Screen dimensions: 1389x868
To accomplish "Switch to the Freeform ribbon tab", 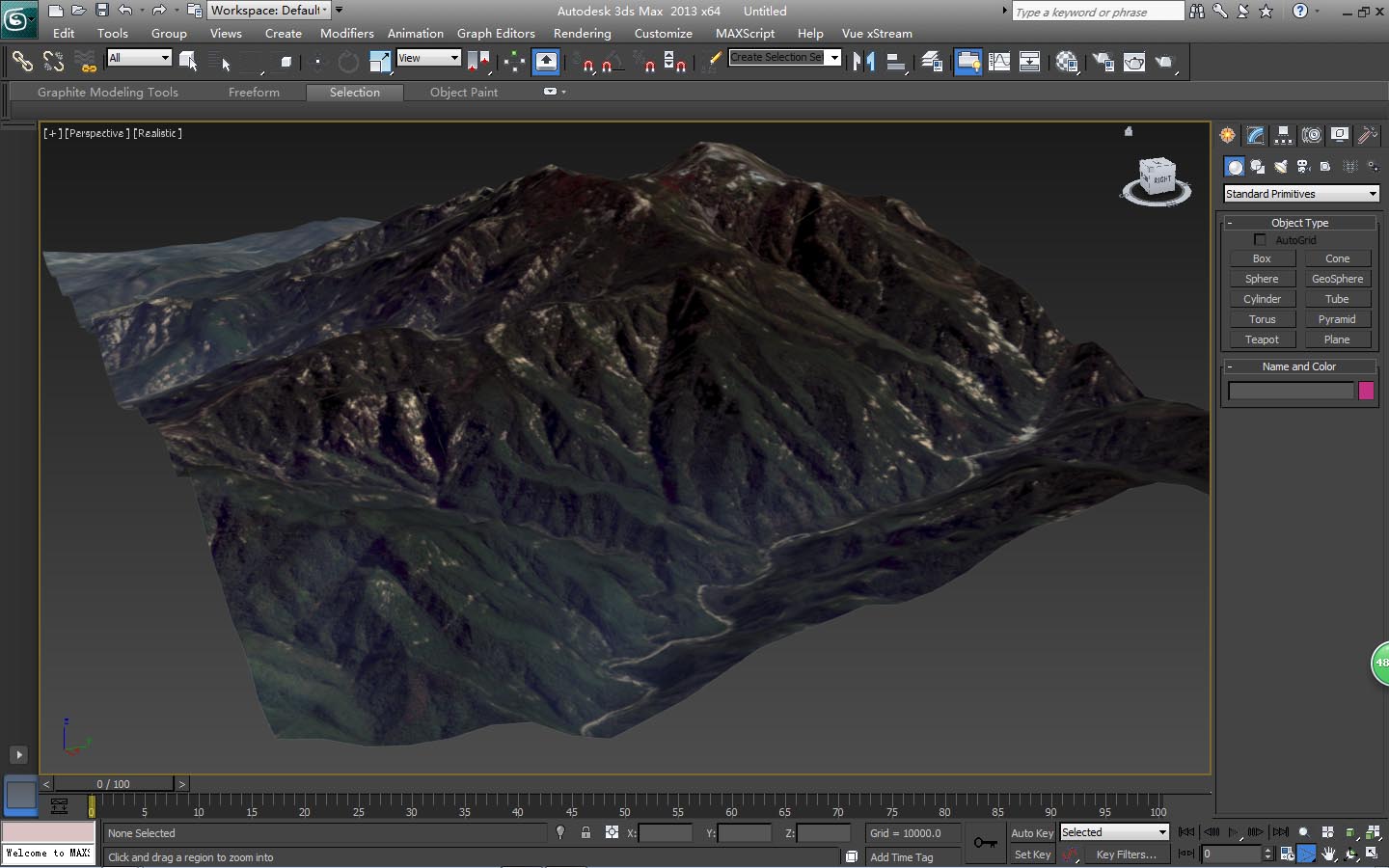I will [x=254, y=93].
